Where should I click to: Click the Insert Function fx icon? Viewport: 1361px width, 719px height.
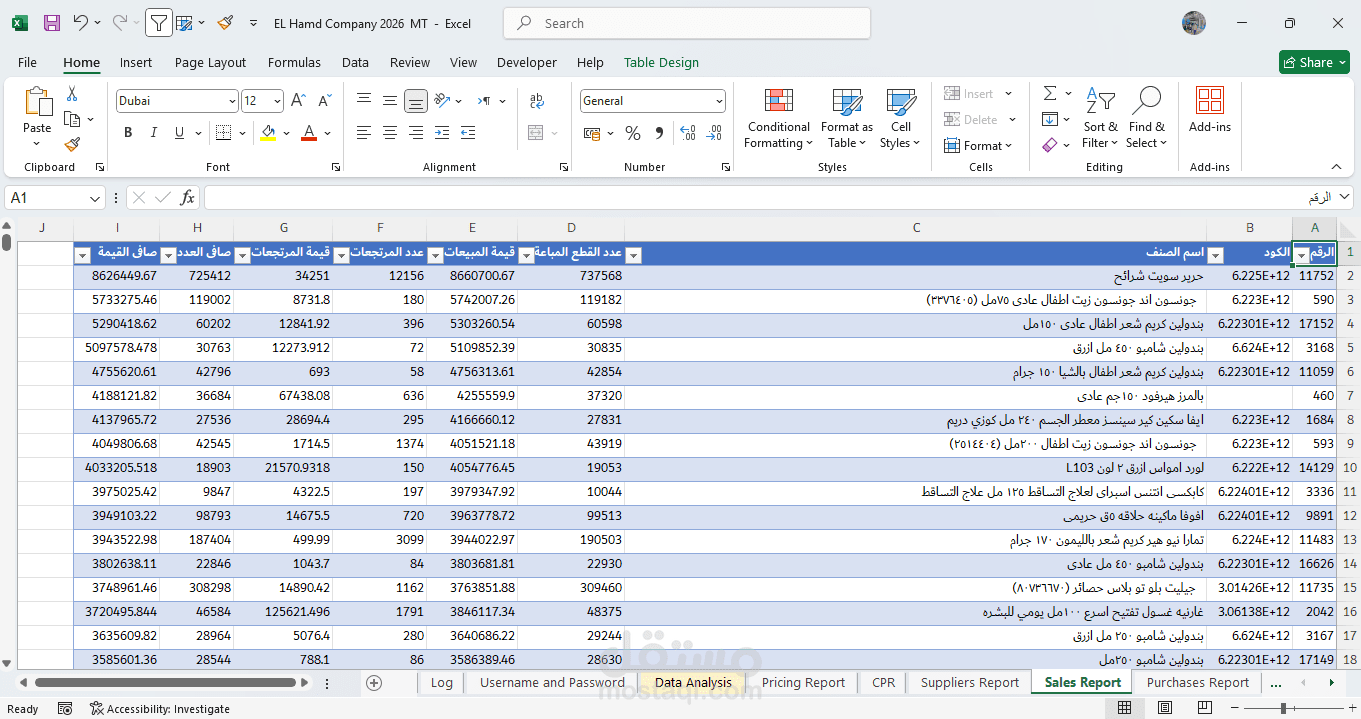[x=187, y=198]
